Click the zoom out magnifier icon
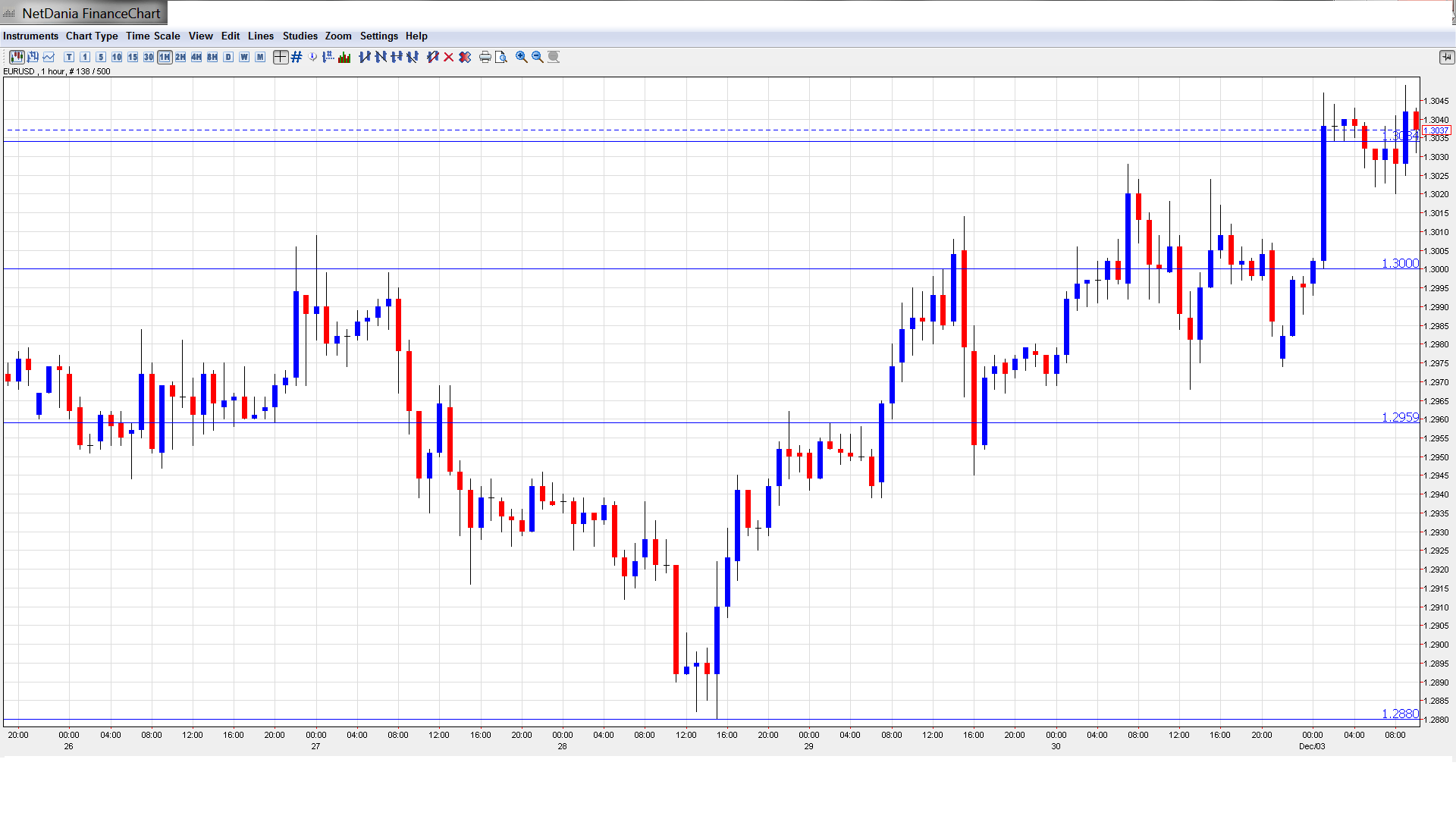This screenshot has height=819, width=1456. tap(538, 57)
